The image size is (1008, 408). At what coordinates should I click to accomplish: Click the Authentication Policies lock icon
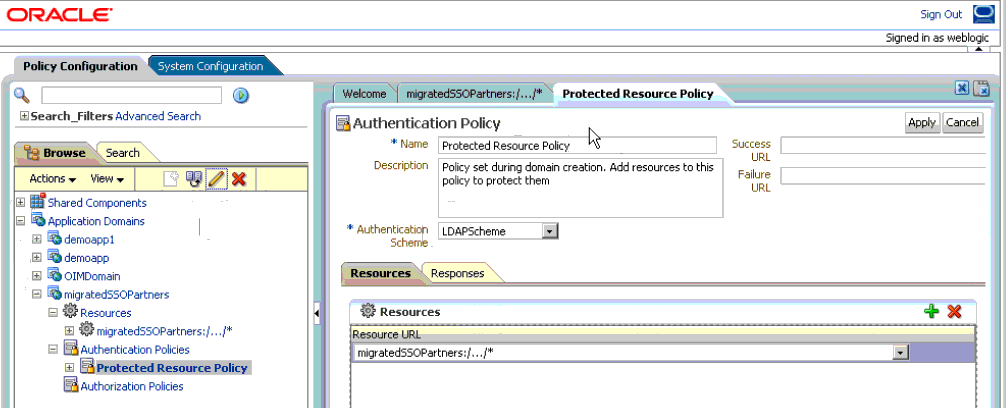[70, 350]
